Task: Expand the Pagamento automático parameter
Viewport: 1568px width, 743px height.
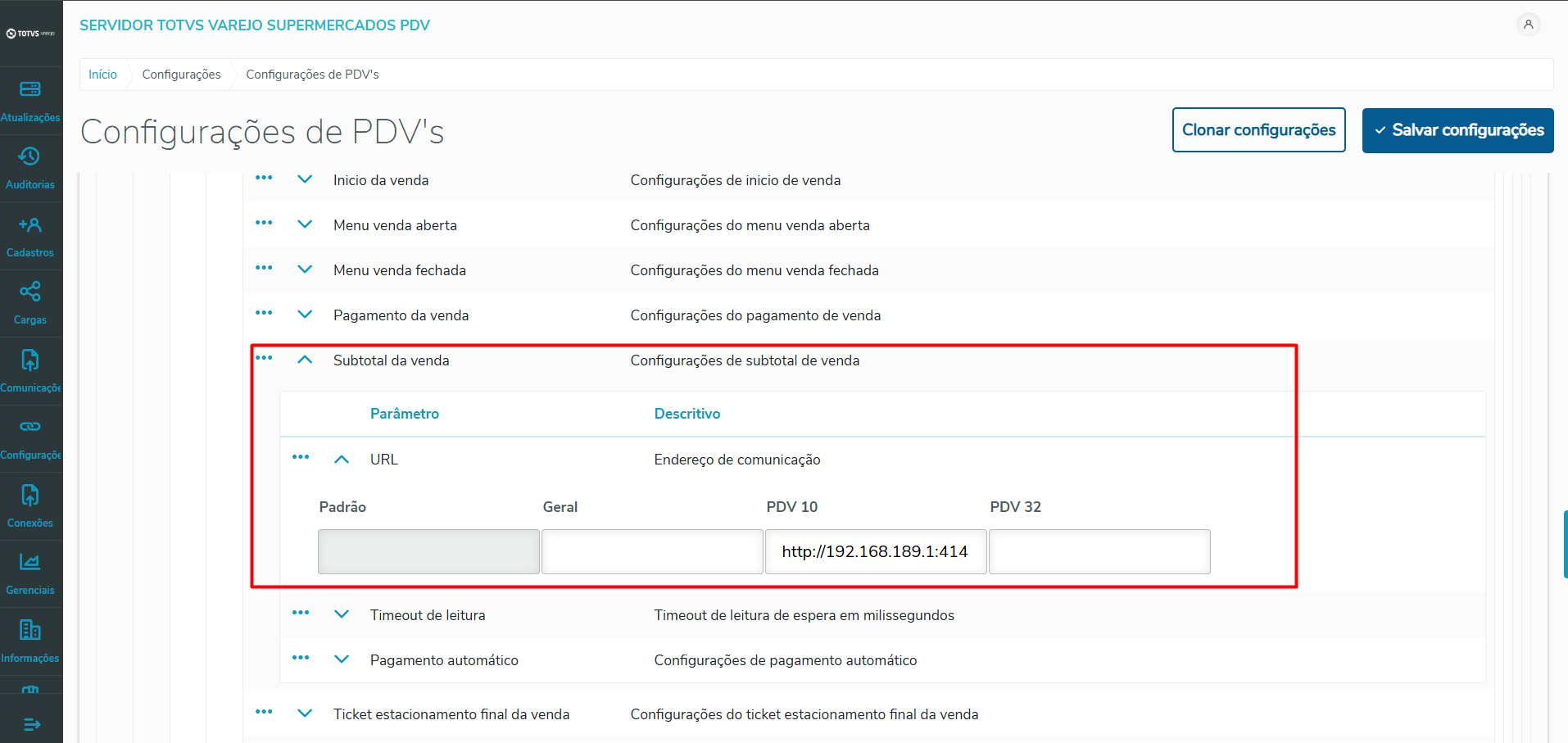Action: click(x=342, y=659)
